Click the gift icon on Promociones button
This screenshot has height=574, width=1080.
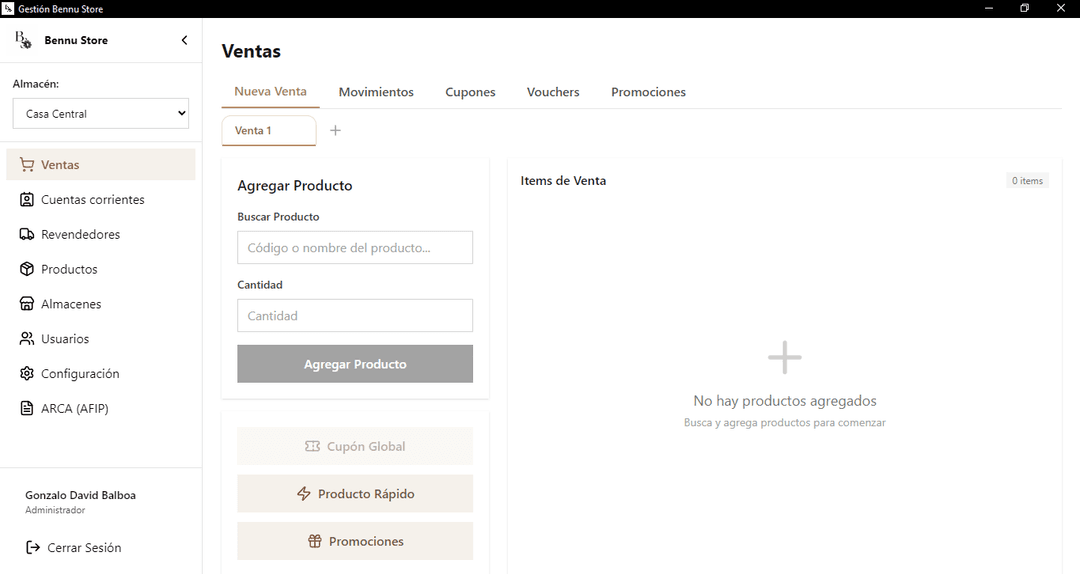coord(315,542)
